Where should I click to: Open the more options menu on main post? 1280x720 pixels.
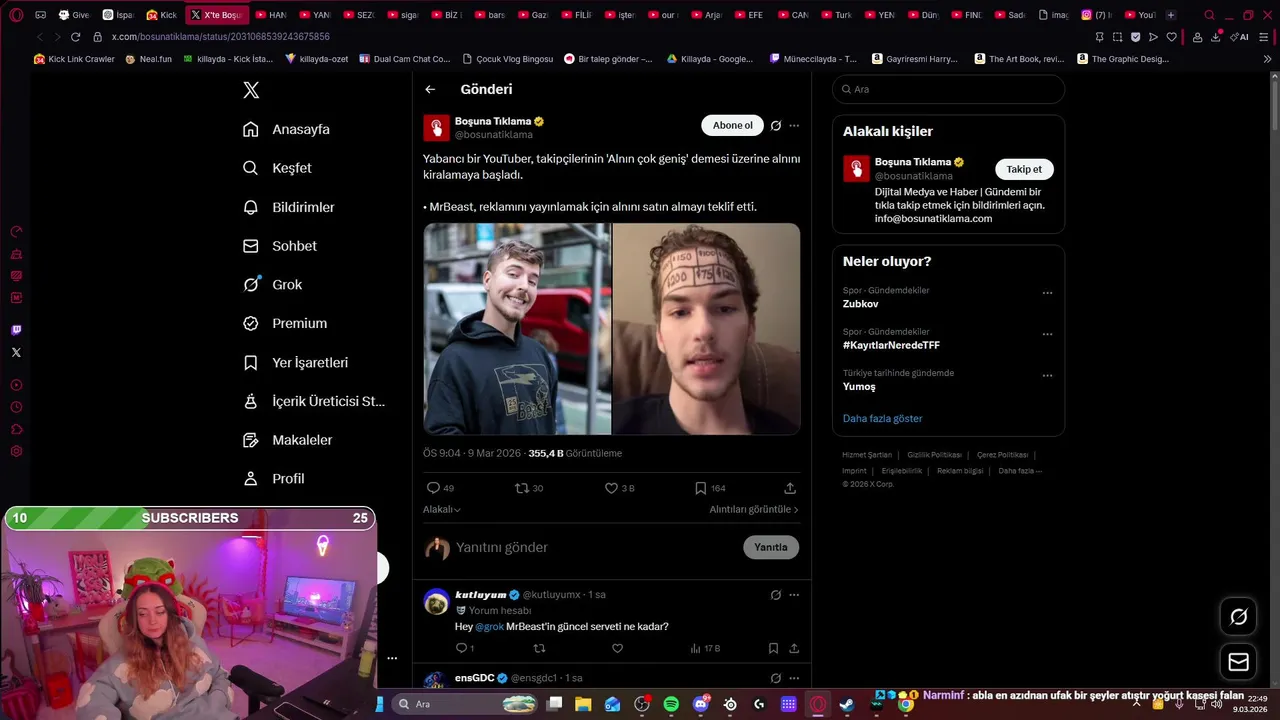coord(794,125)
